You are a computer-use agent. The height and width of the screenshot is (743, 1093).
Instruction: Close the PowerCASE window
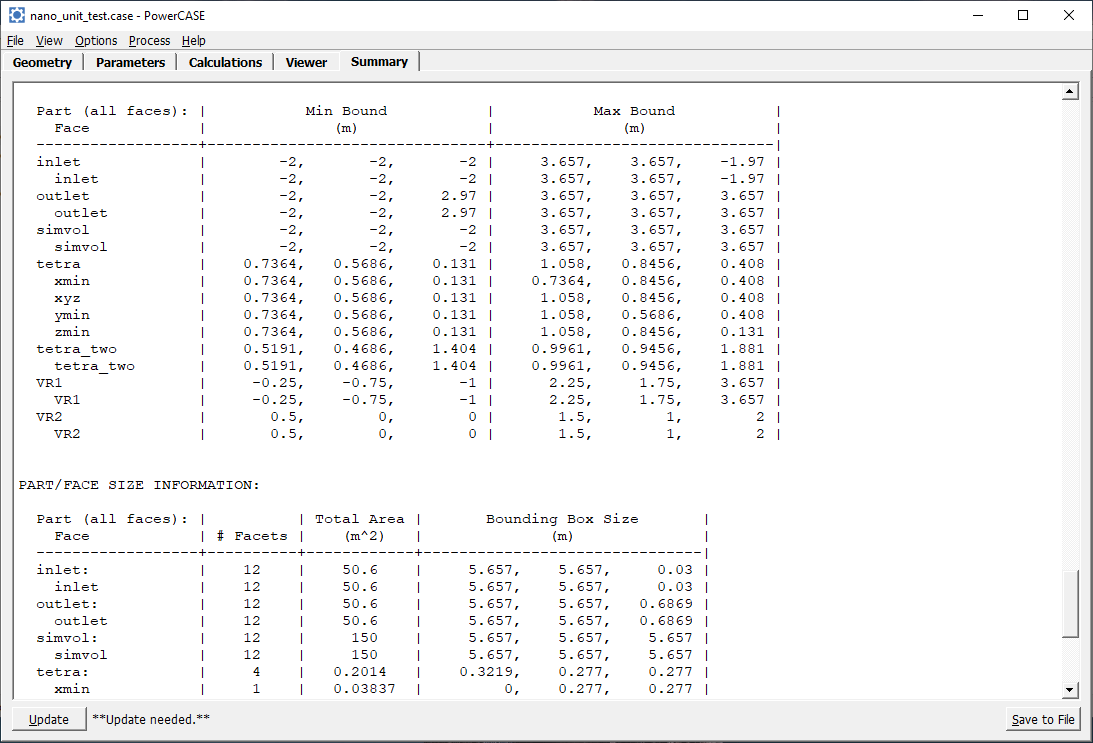(x=1069, y=16)
